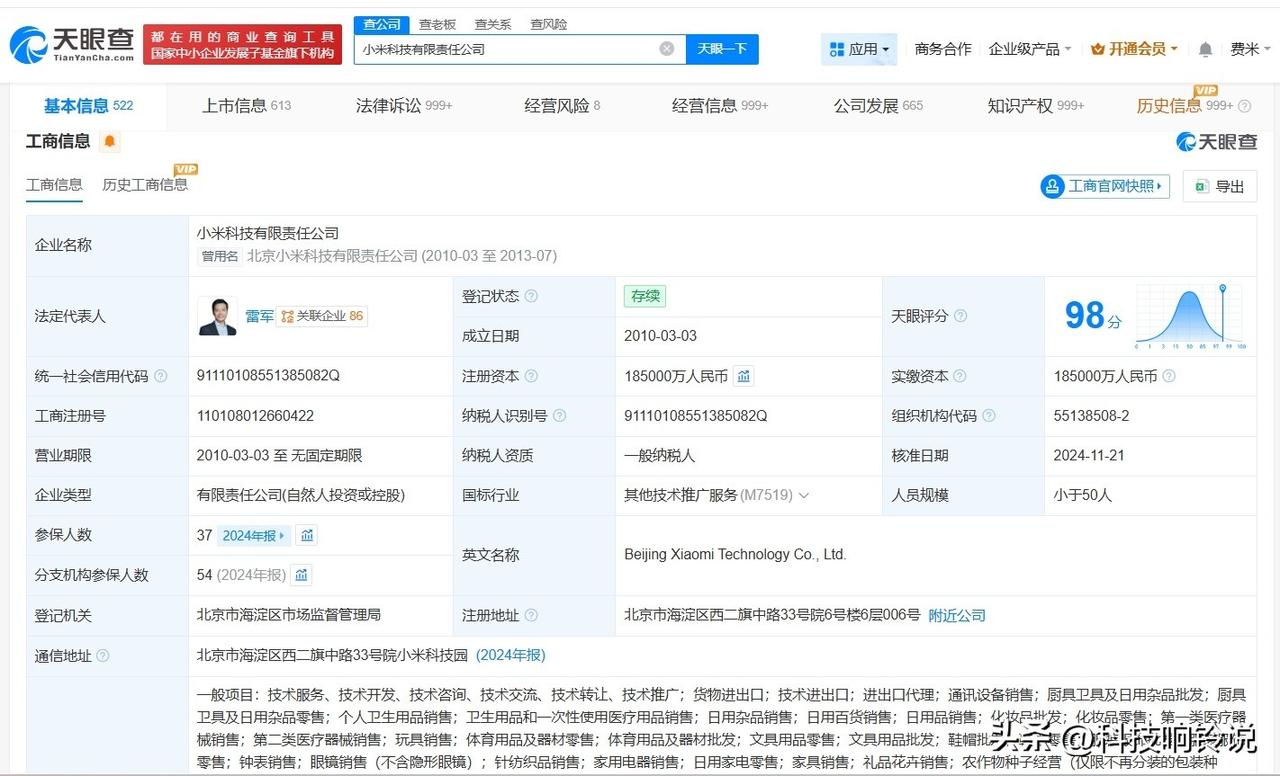Click the help icon beside 统一社会信用代码
The width and height of the screenshot is (1280, 776).
160,376
